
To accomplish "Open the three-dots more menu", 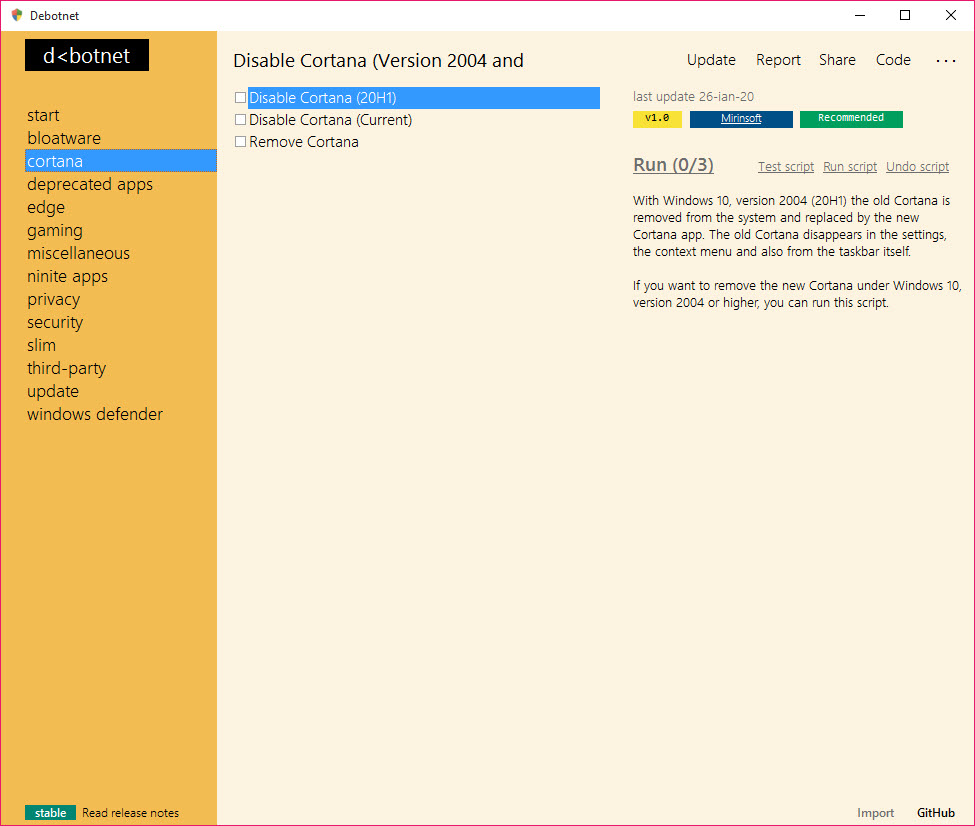I will pos(945,60).
